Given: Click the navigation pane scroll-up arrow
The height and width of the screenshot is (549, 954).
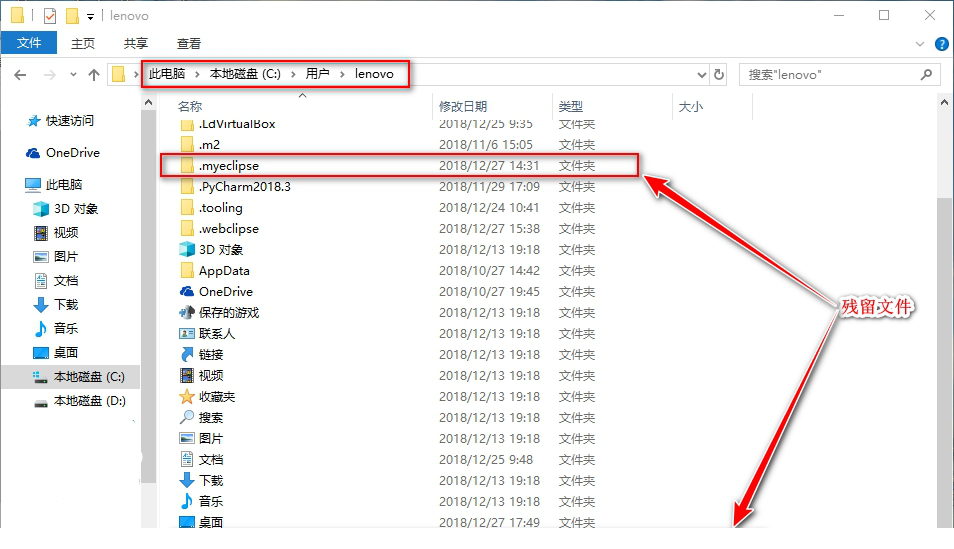Looking at the screenshot, I should click(x=148, y=103).
